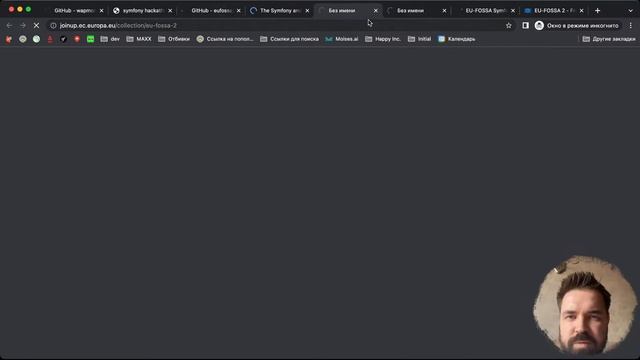Open the Ссылки для поиска folder
Screen dimensions: 640x360
click(289, 39)
